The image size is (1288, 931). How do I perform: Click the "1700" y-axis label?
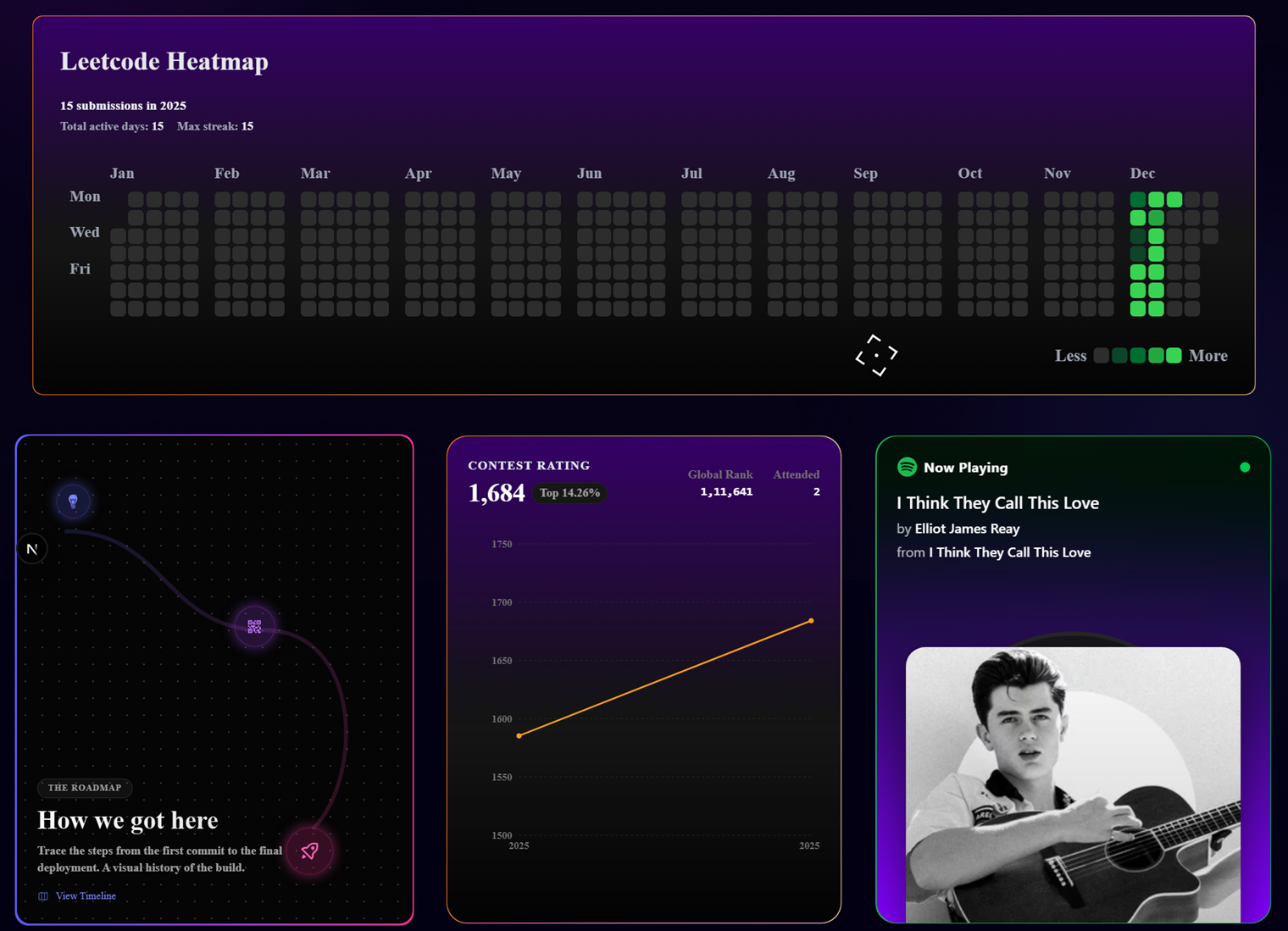click(502, 602)
